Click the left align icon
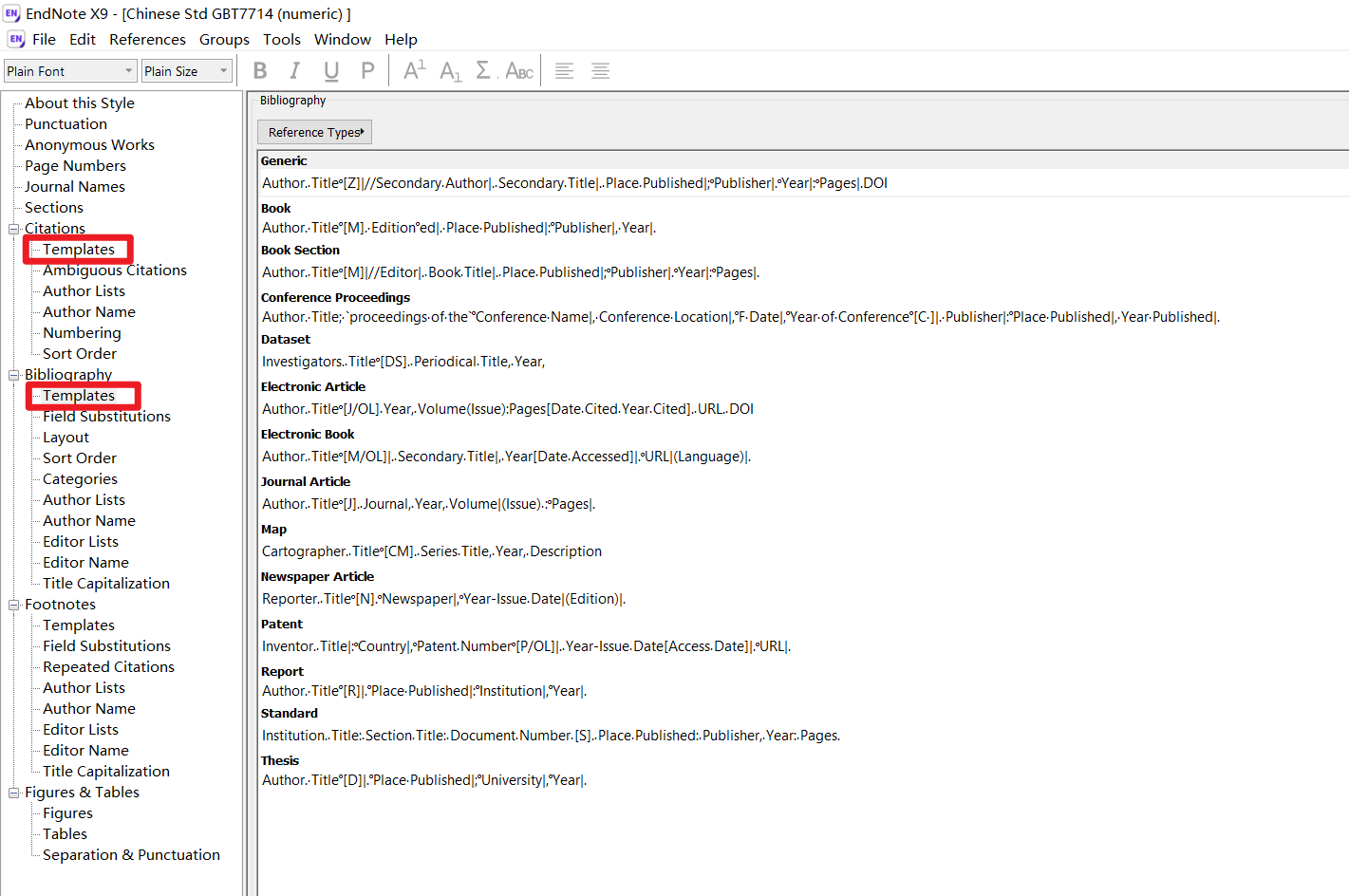Viewport: 1349px width, 896px height. pyautogui.click(x=565, y=71)
